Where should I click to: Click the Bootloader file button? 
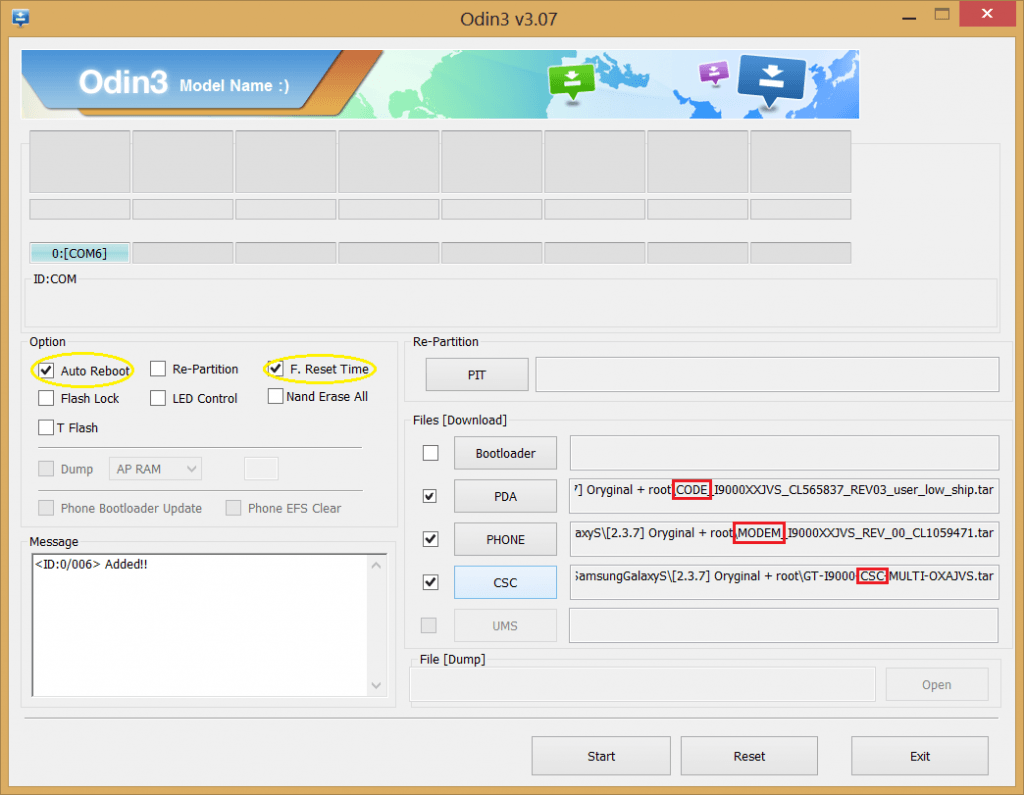pos(505,453)
